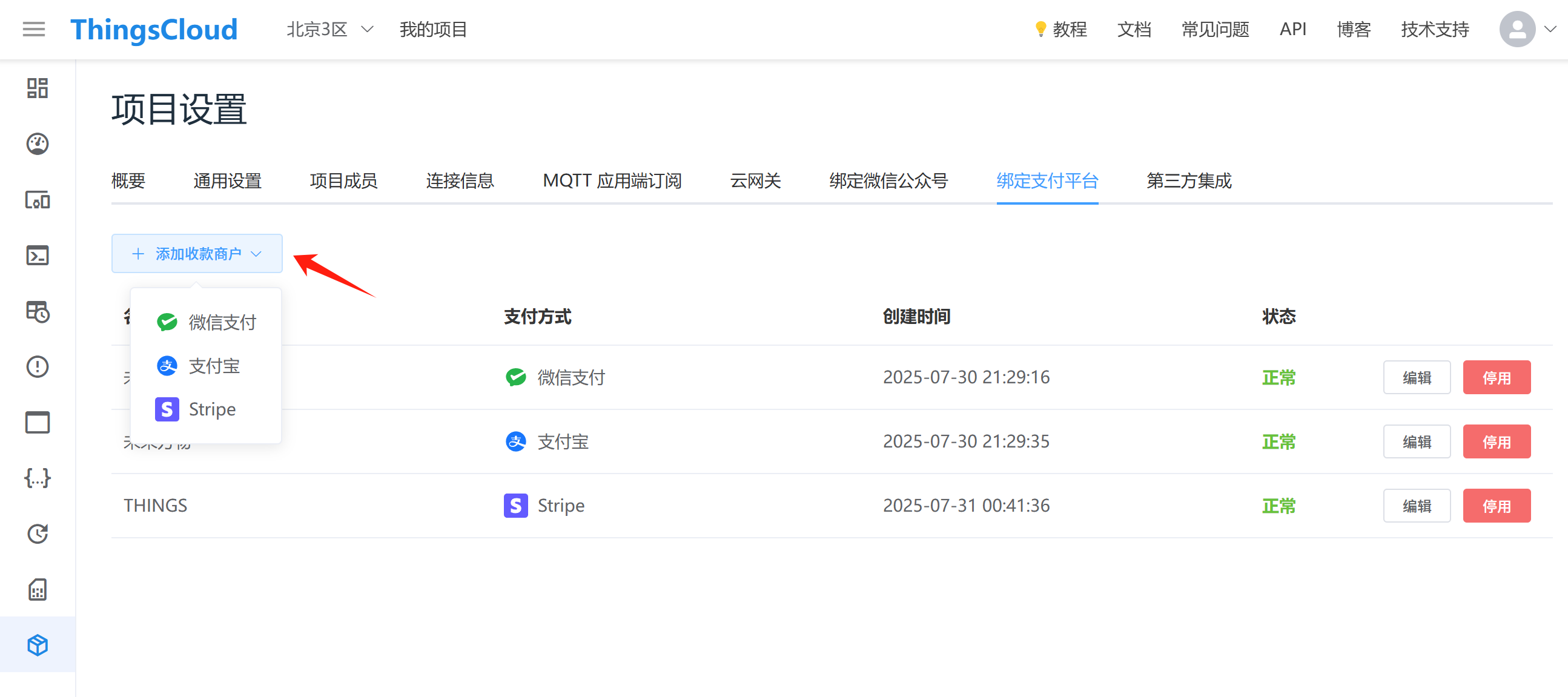Click the THINGS merchant name

click(155, 506)
